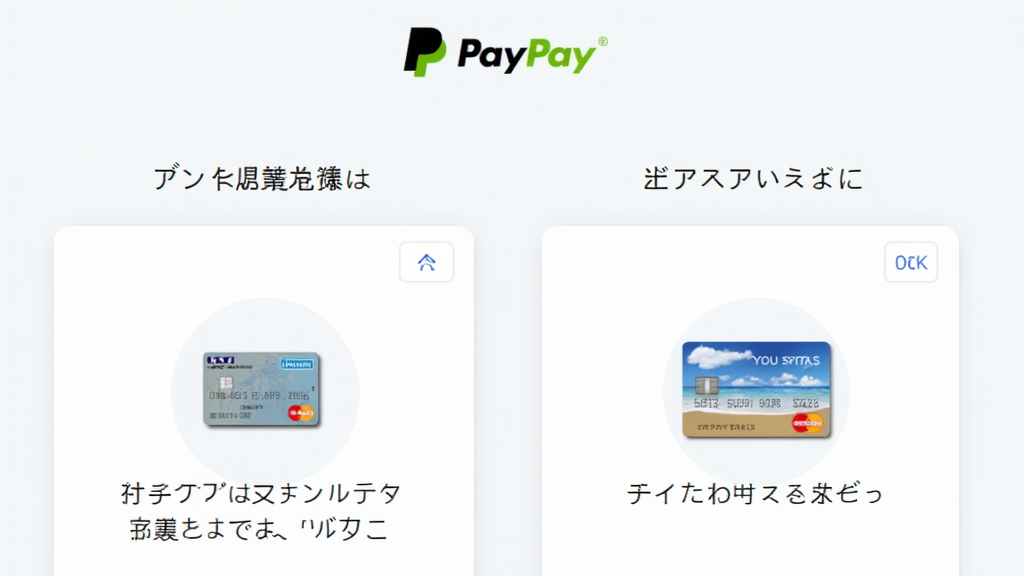
Task: Click the heading above the left card panel
Action: (262, 179)
